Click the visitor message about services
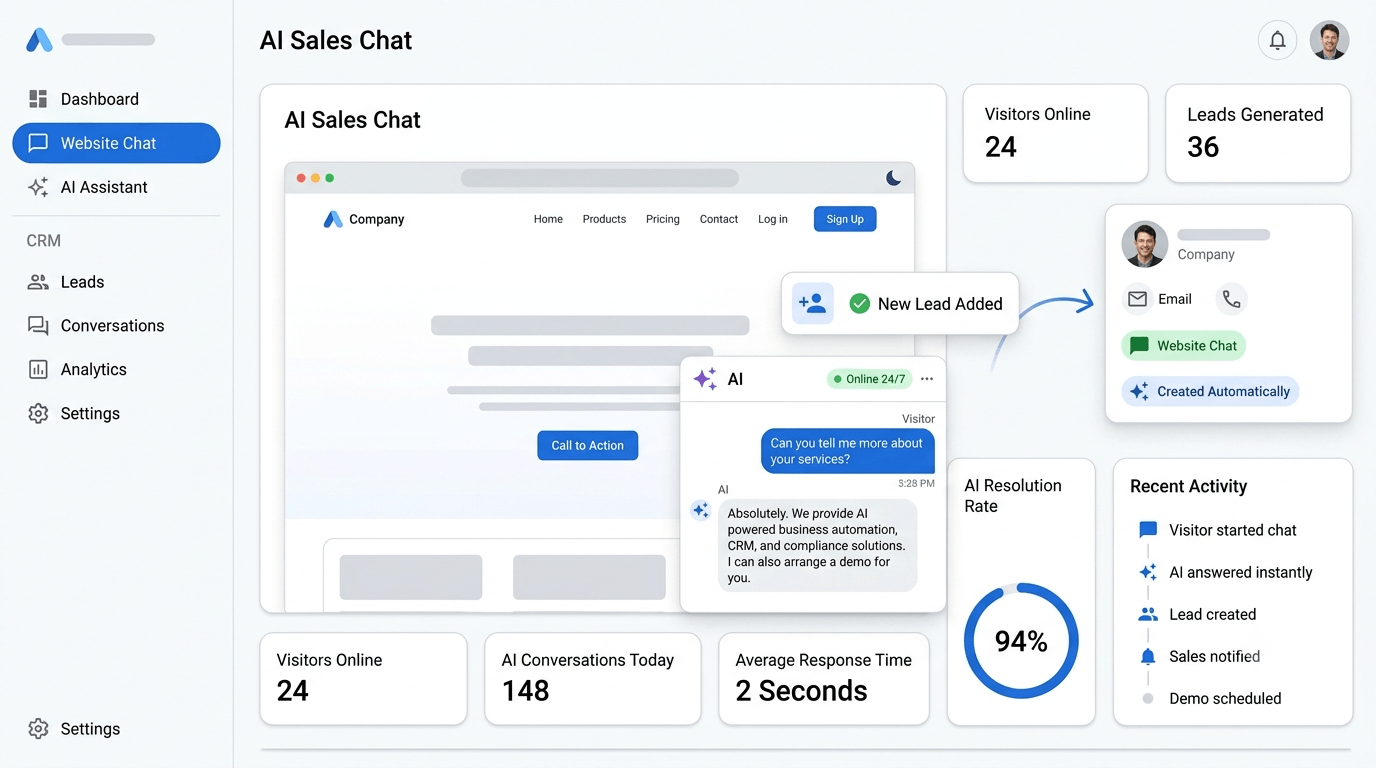Screen dimensions: 1376x768 [847, 451]
